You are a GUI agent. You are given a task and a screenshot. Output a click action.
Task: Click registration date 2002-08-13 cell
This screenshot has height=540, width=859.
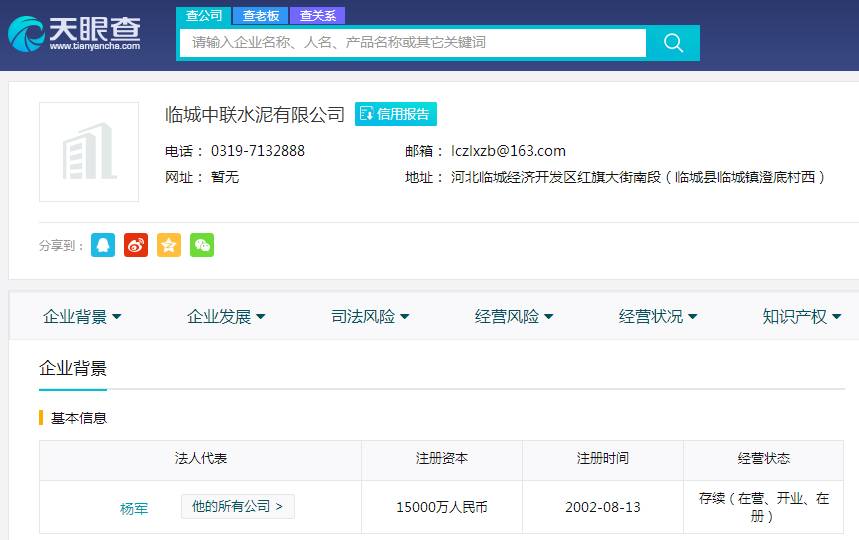[603, 507]
